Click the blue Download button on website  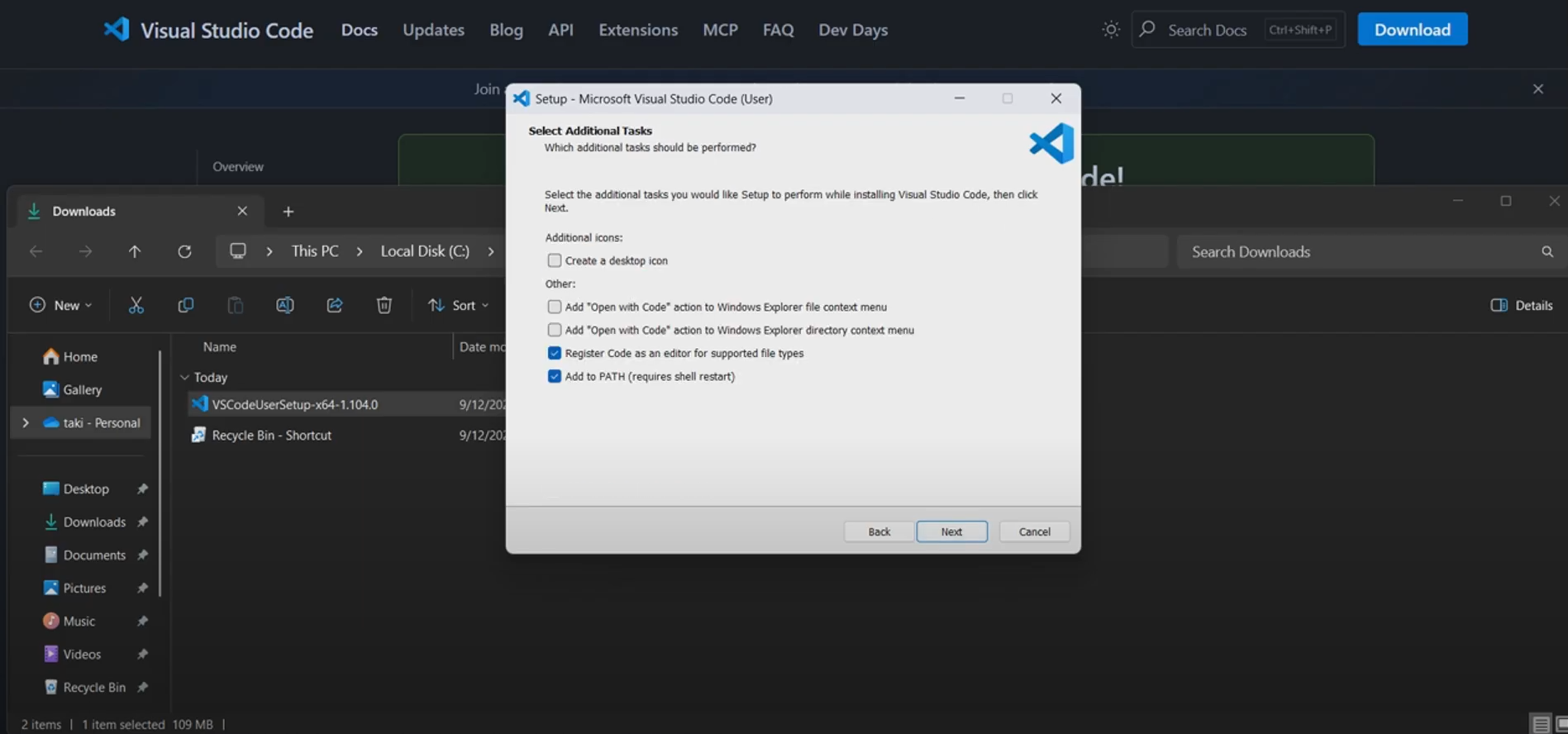(1412, 30)
